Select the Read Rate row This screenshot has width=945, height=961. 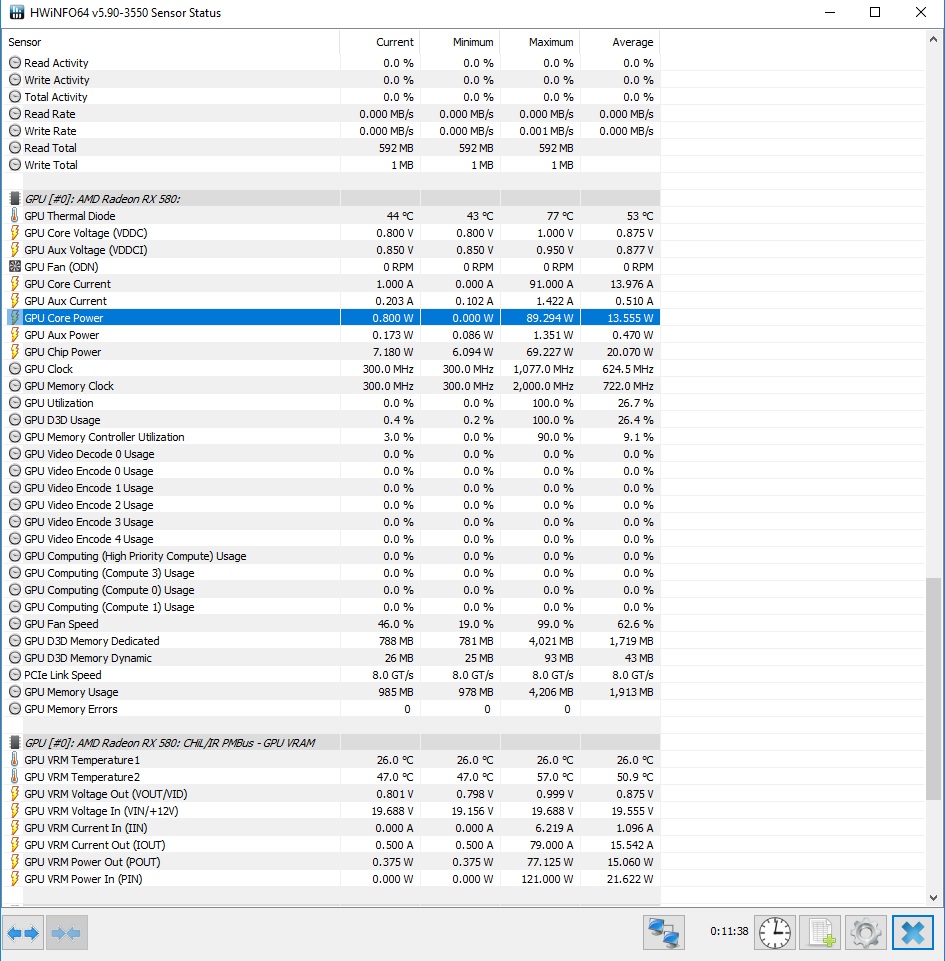[333, 114]
